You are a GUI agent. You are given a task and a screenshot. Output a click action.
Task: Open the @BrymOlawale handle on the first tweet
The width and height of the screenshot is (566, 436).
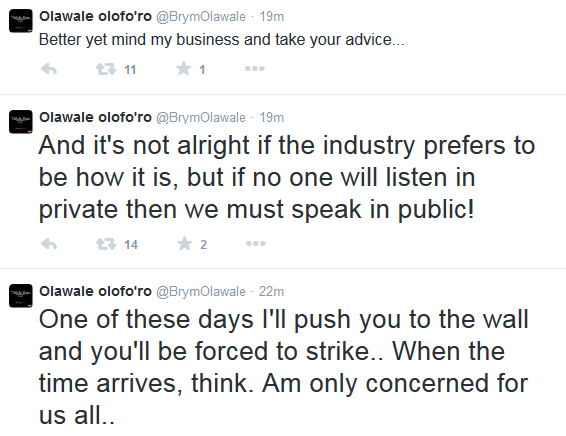tap(201, 17)
